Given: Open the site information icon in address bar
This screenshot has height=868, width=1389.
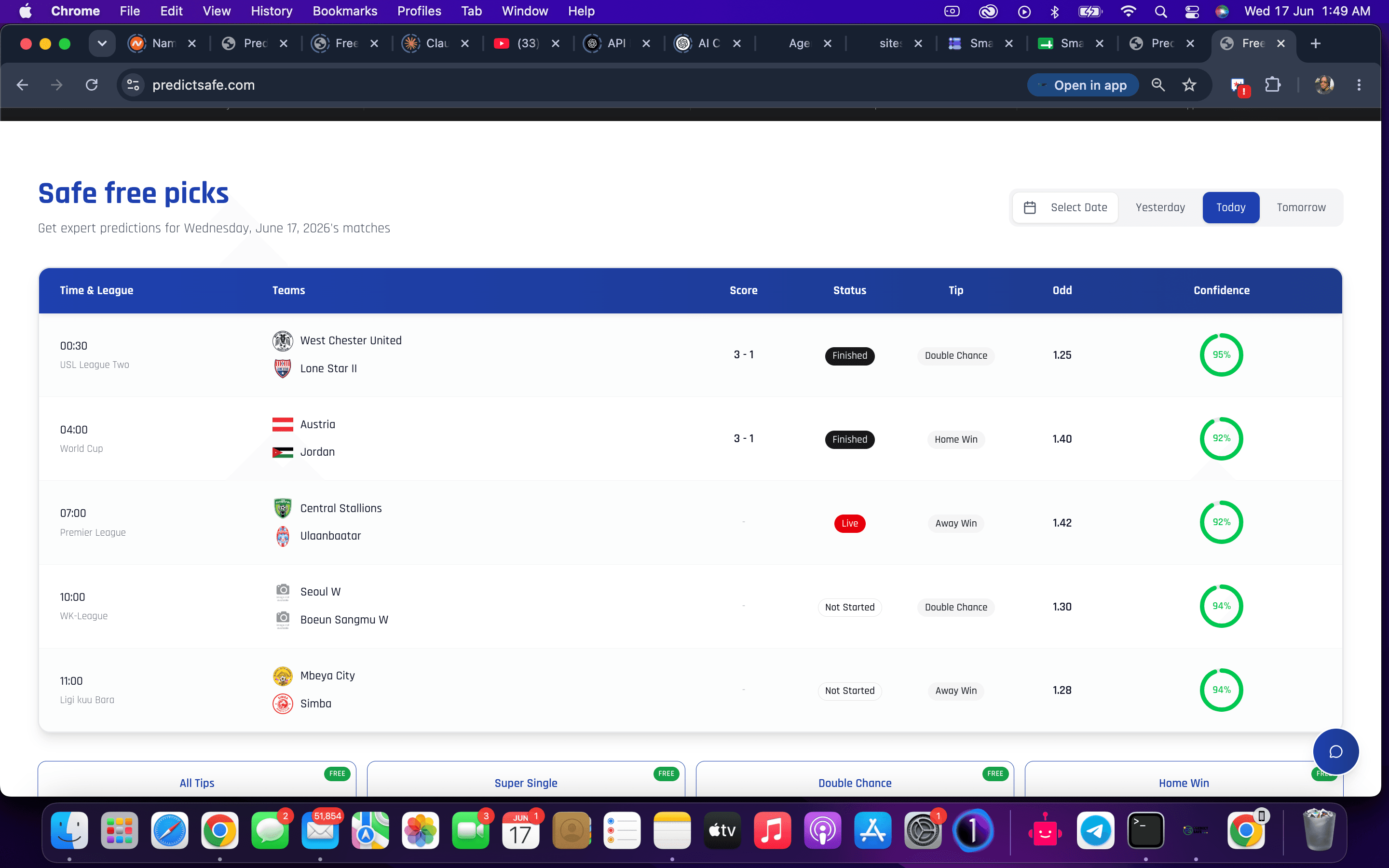Looking at the screenshot, I should [x=133, y=85].
